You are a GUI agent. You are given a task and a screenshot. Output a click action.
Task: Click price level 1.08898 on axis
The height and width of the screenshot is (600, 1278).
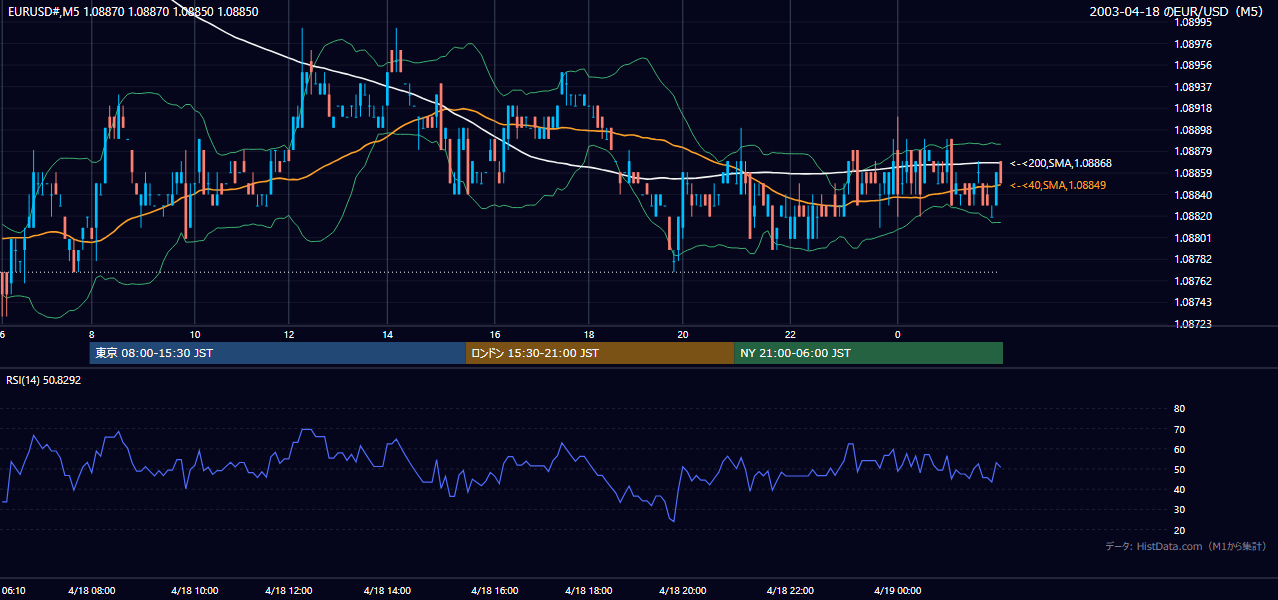coord(1192,130)
